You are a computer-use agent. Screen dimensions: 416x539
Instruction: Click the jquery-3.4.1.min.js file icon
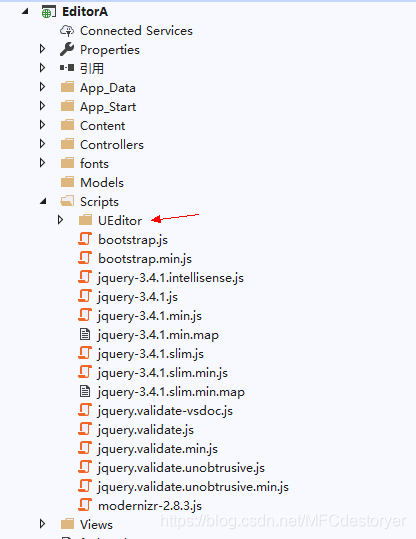(x=85, y=315)
